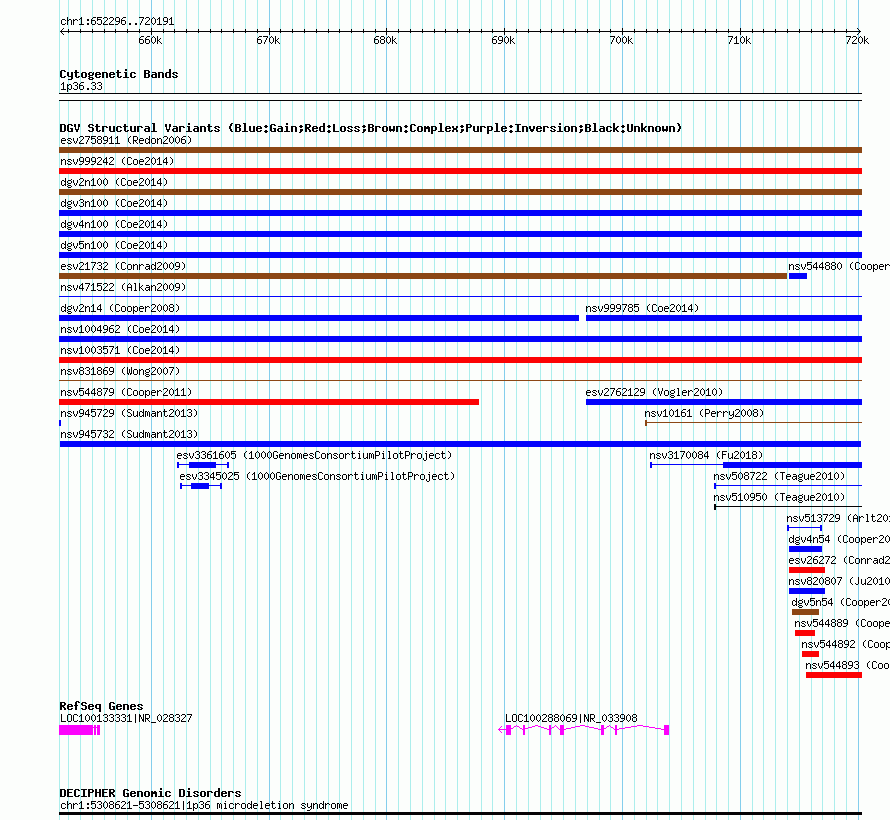Select the red nsv999242 loss bar
This screenshot has width=890, height=820.
tap(460, 171)
